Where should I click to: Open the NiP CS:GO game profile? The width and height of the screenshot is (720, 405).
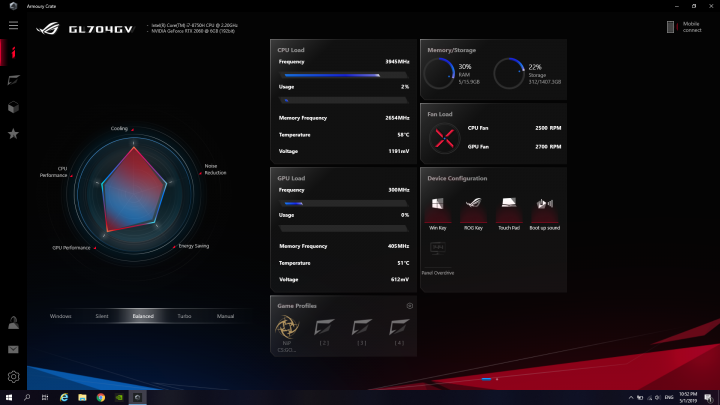click(x=287, y=333)
